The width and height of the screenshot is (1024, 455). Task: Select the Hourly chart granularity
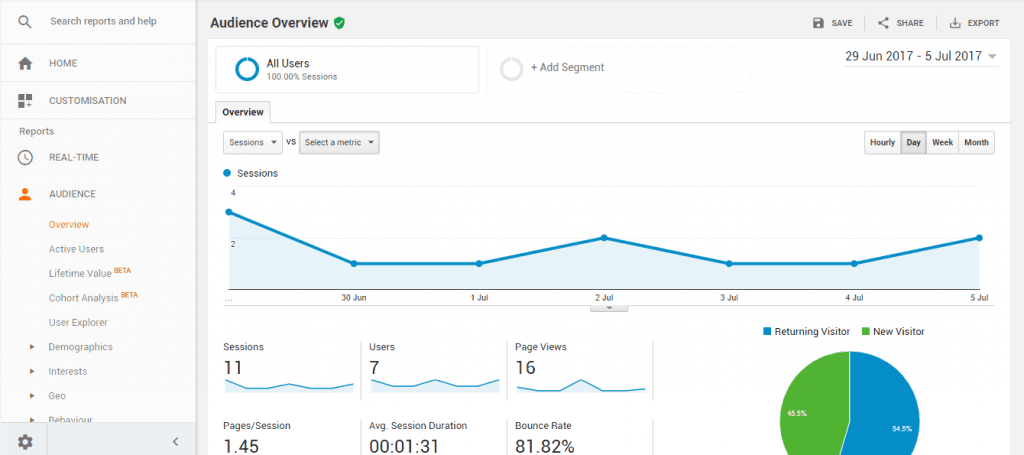882,142
